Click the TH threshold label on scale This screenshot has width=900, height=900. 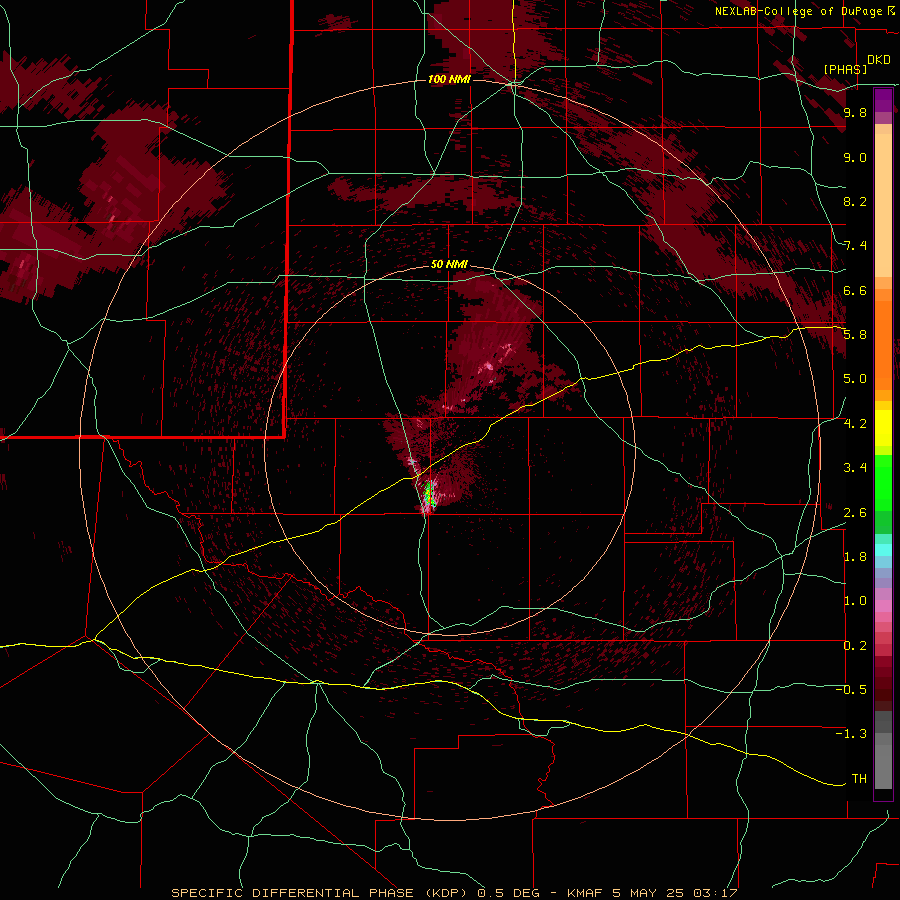859,779
